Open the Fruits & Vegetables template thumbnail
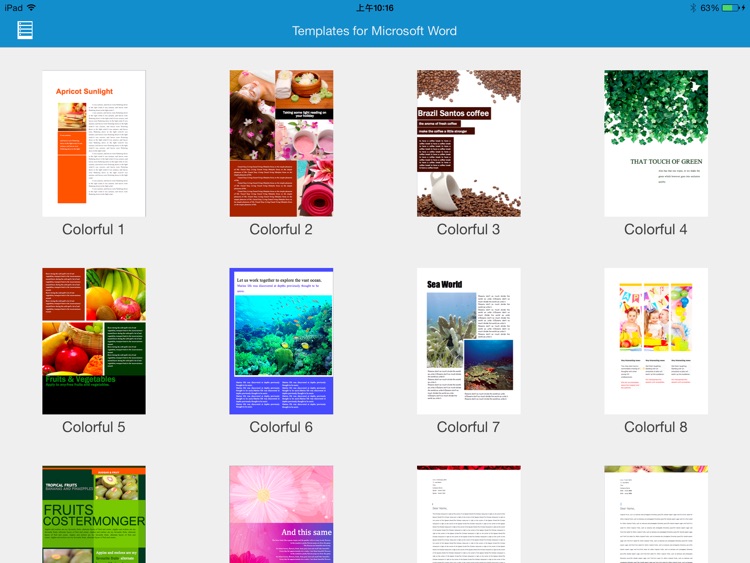The height and width of the screenshot is (563, 750). coord(94,341)
